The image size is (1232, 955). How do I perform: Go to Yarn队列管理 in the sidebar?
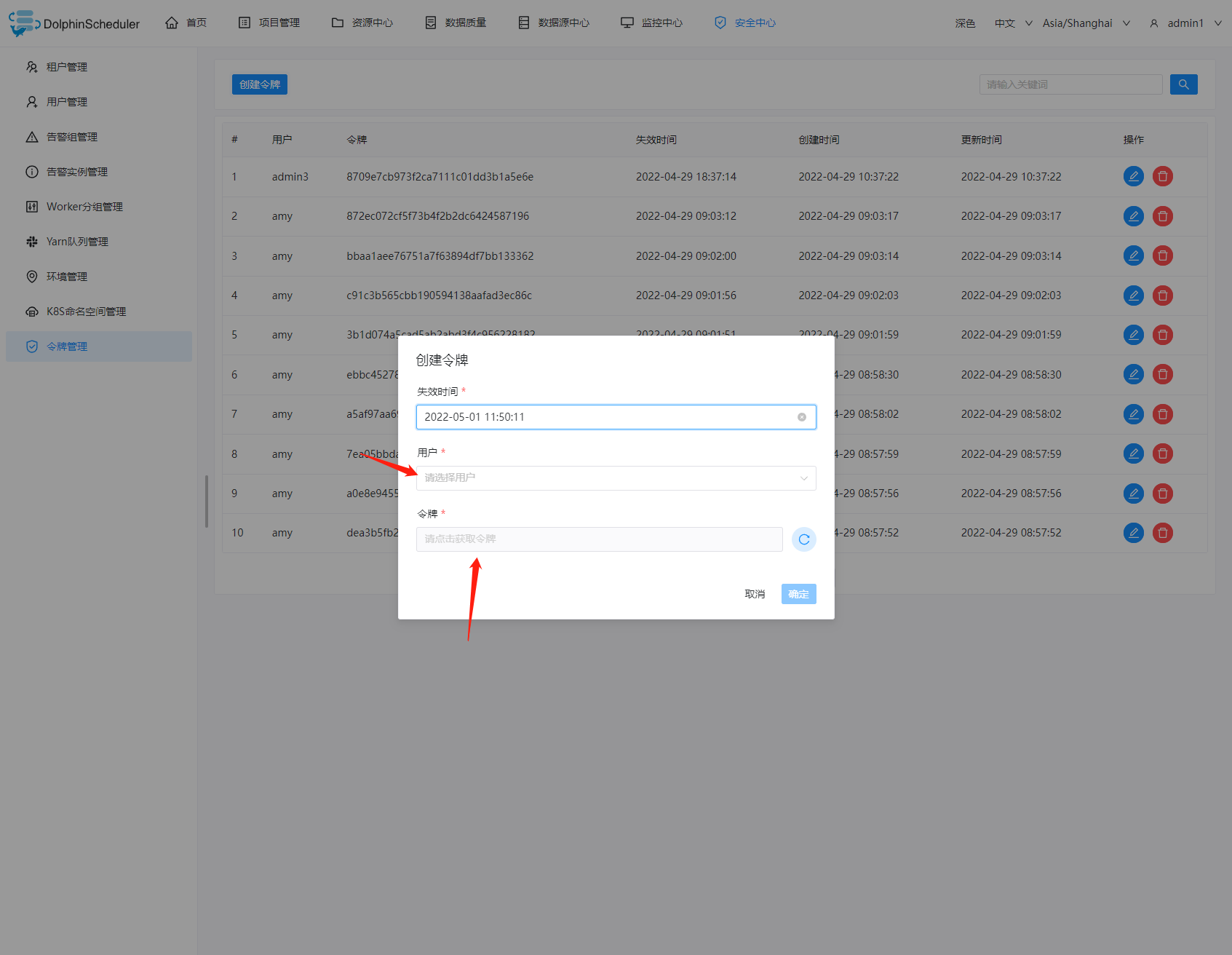[99, 242]
